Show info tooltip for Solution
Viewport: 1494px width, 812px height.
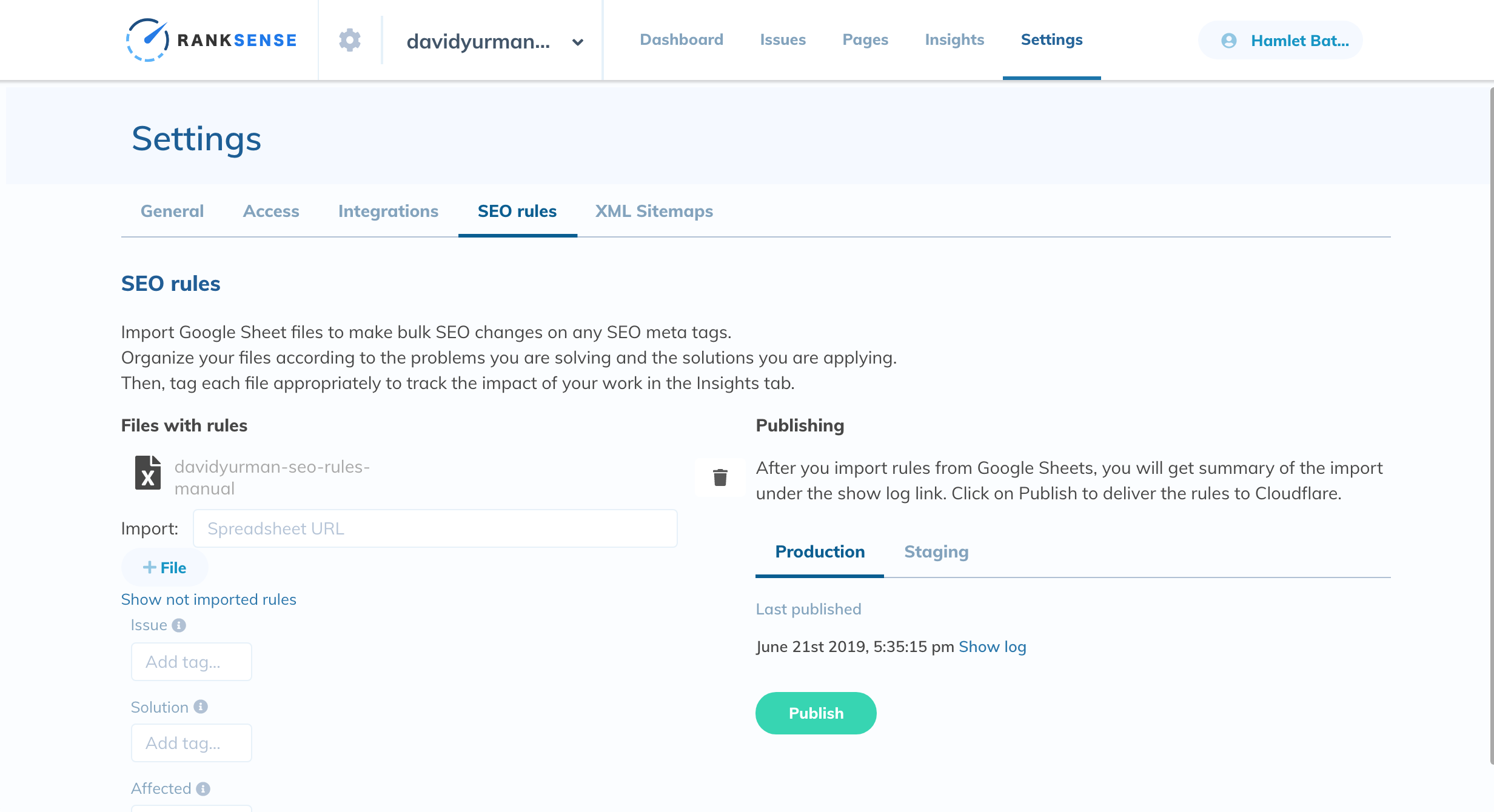pos(201,707)
